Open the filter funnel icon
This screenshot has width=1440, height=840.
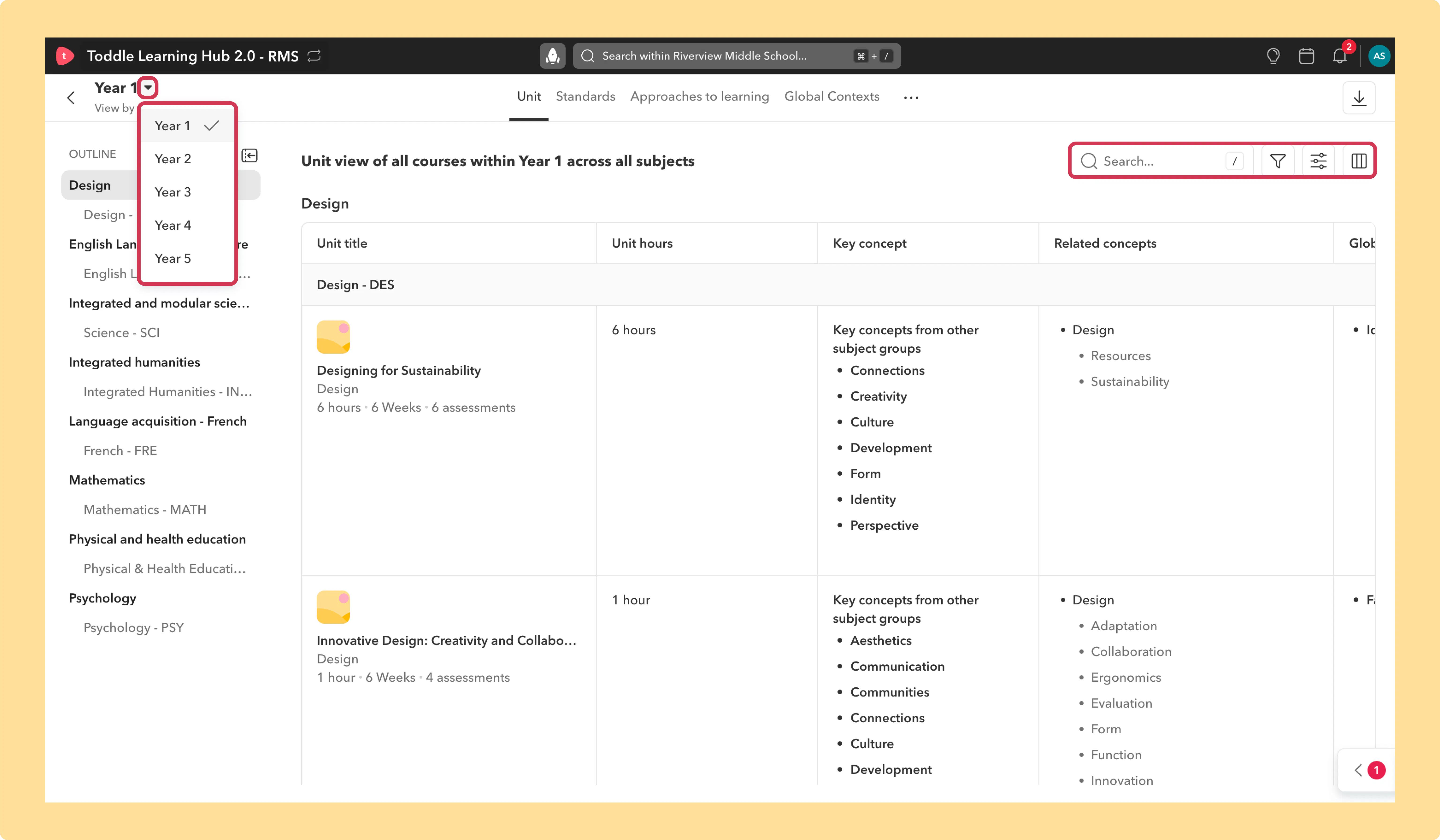click(1278, 161)
